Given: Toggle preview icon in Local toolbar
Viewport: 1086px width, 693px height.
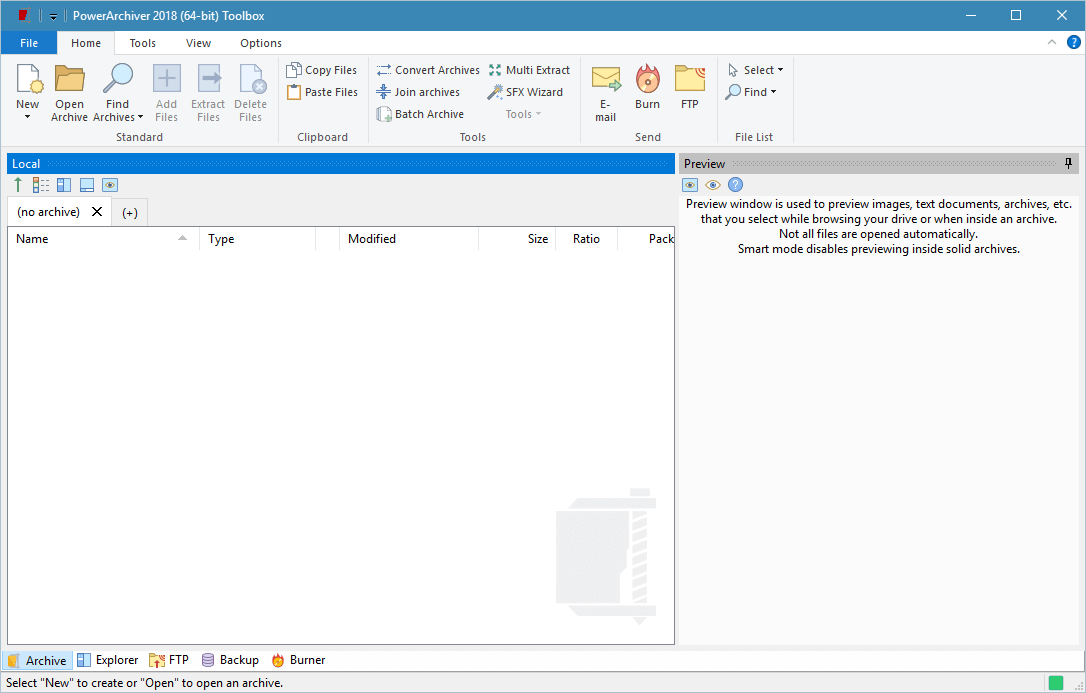Looking at the screenshot, I should point(110,185).
